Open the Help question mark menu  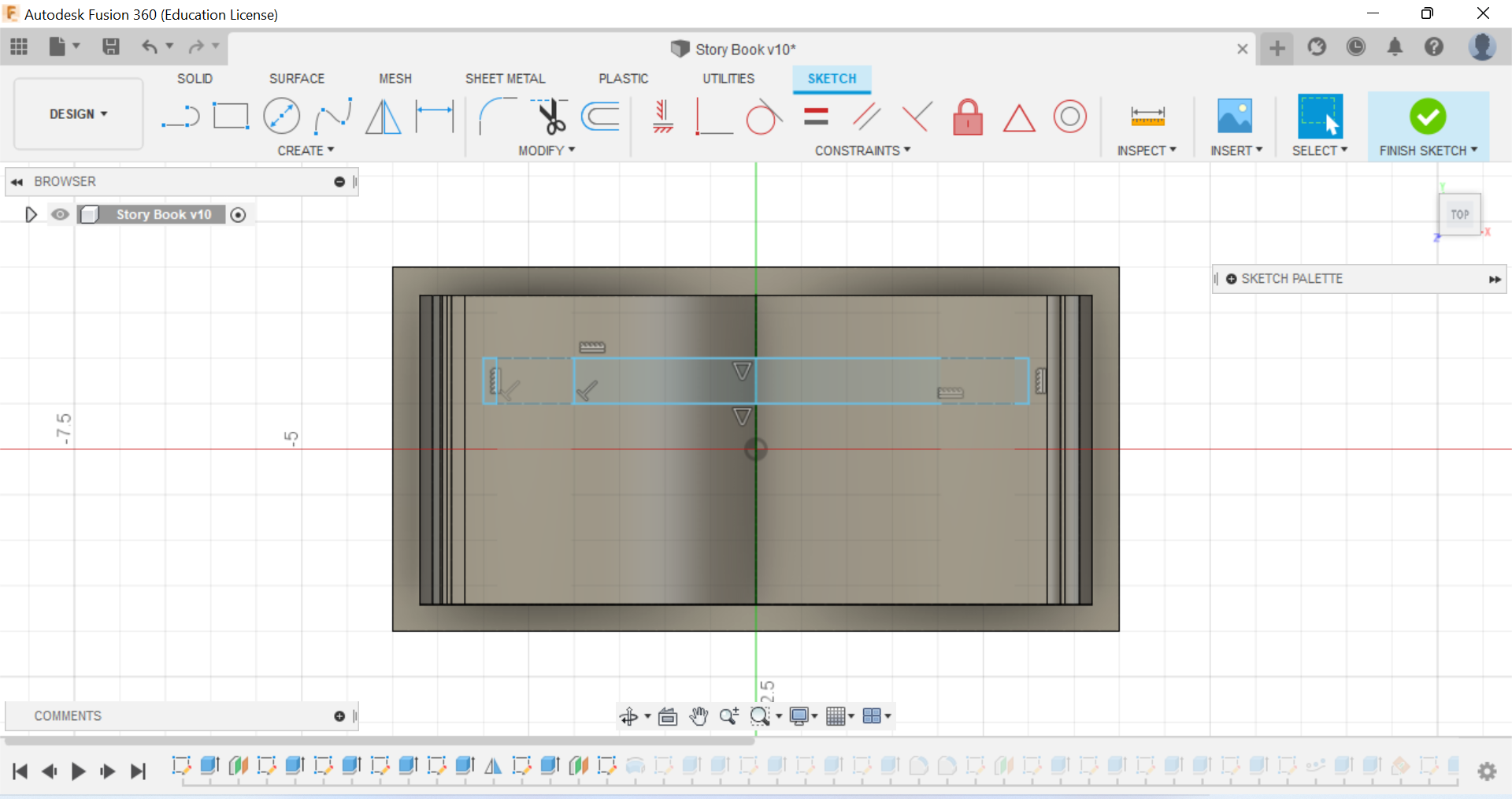pyautogui.click(x=1434, y=47)
